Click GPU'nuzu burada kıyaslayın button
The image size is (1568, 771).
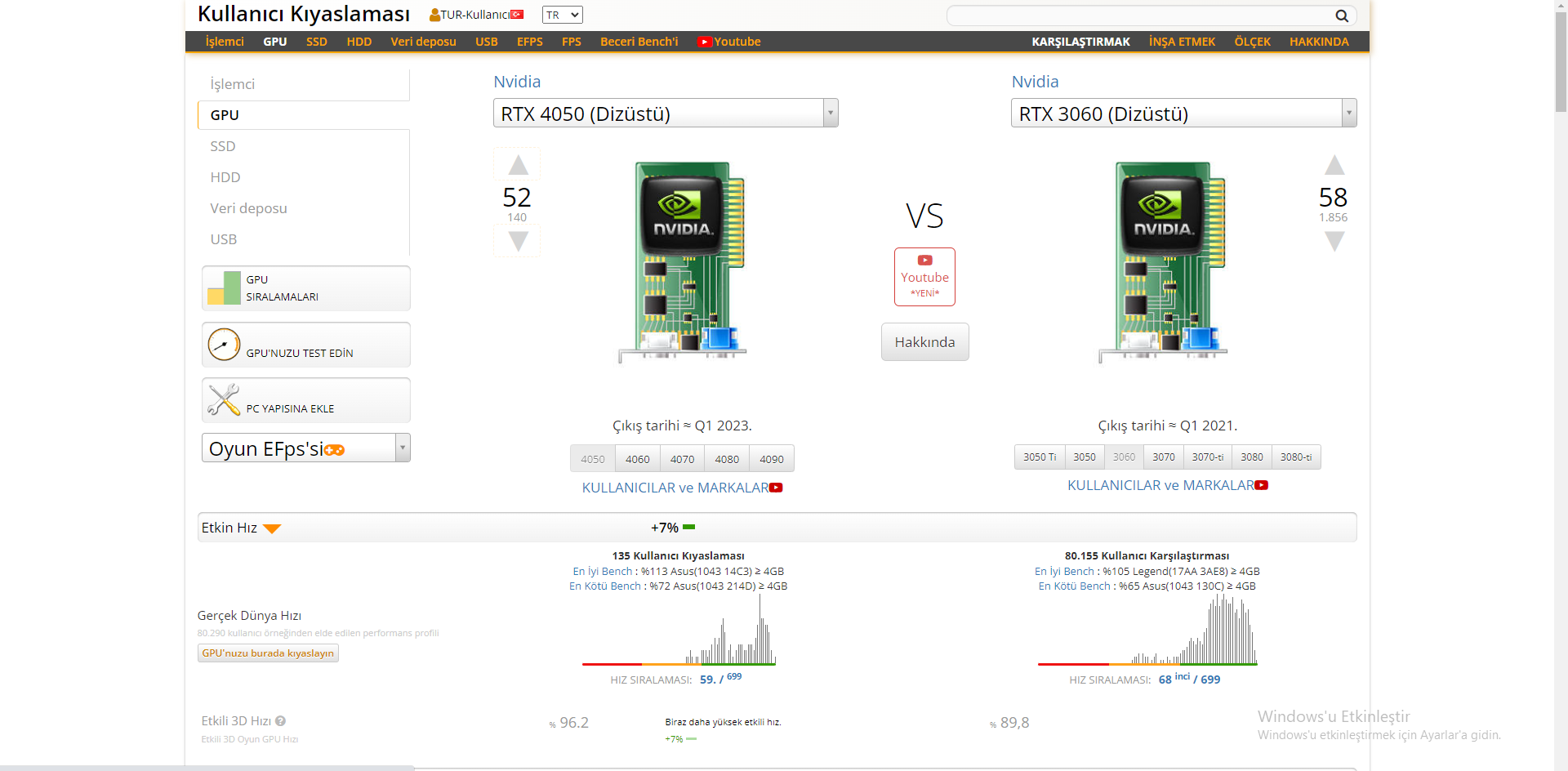point(268,653)
